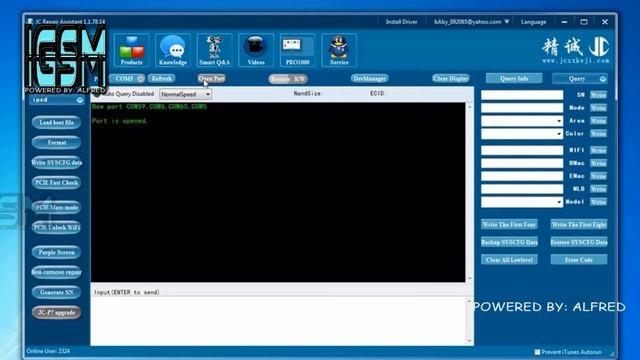Open the Service penguin icon
The height and width of the screenshot is (360, 640).
tap(339, 50)
